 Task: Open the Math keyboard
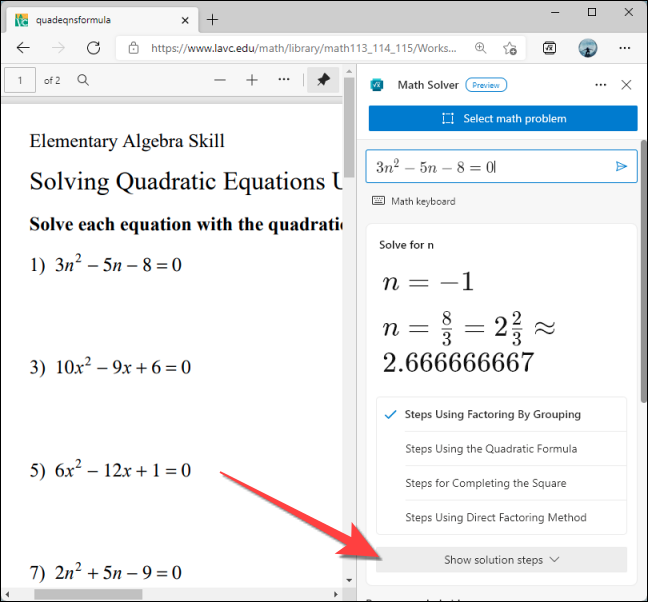click(413, 201)
